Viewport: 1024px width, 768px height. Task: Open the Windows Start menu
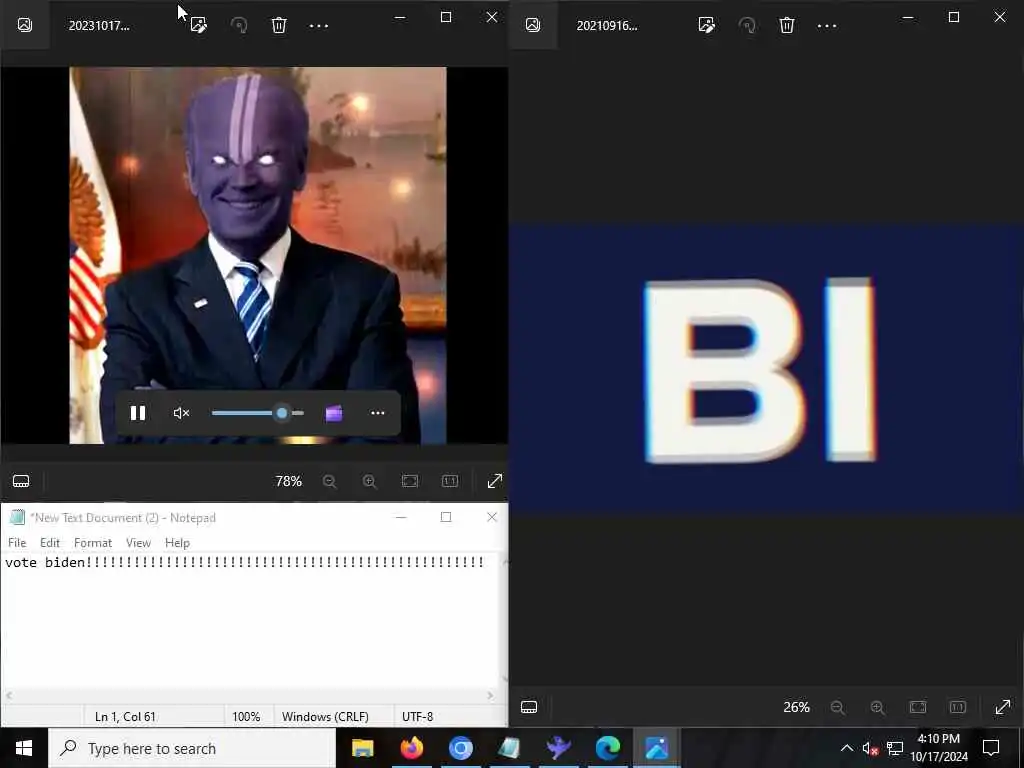[24, 748]
